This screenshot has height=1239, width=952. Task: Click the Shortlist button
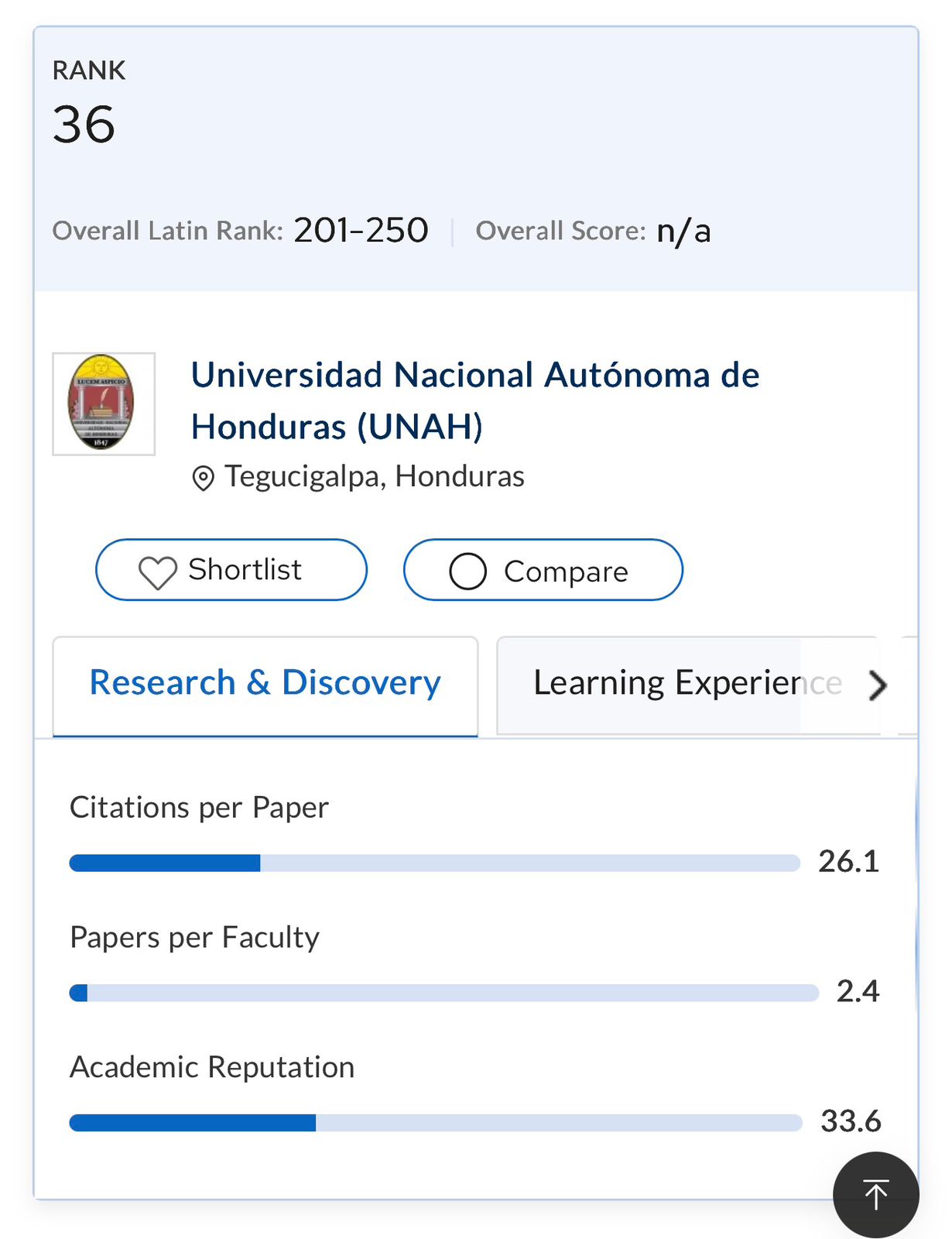tap(231, 570)
